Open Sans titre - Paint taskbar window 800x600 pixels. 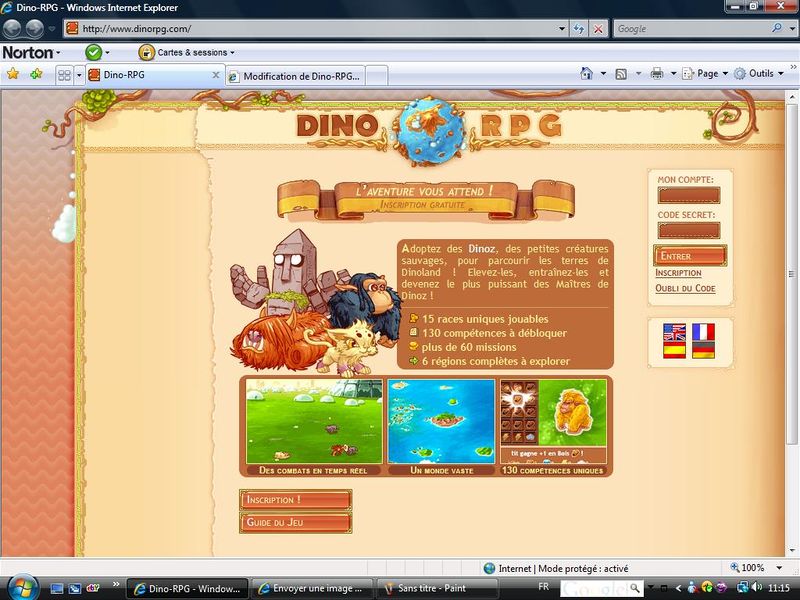pyautogui.click(x=437, y=589)
